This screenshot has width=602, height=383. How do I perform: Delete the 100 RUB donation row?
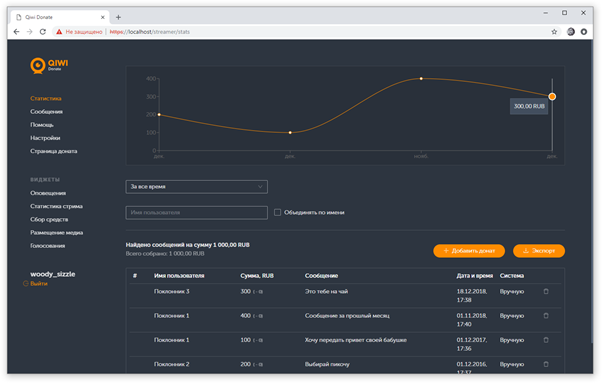click(x=546, y=340)
